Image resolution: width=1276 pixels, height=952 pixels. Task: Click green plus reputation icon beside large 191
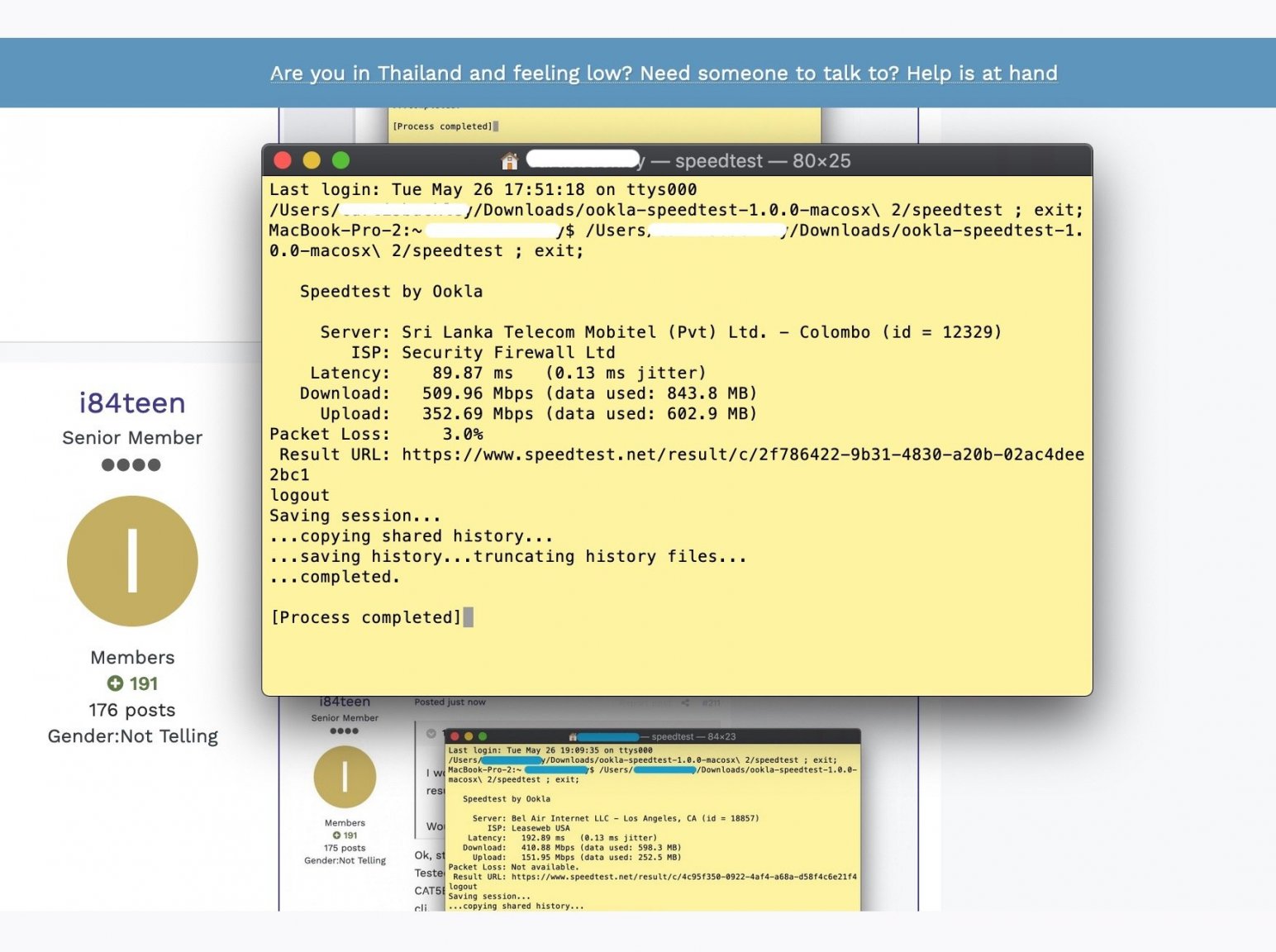(x=115, y=683)
